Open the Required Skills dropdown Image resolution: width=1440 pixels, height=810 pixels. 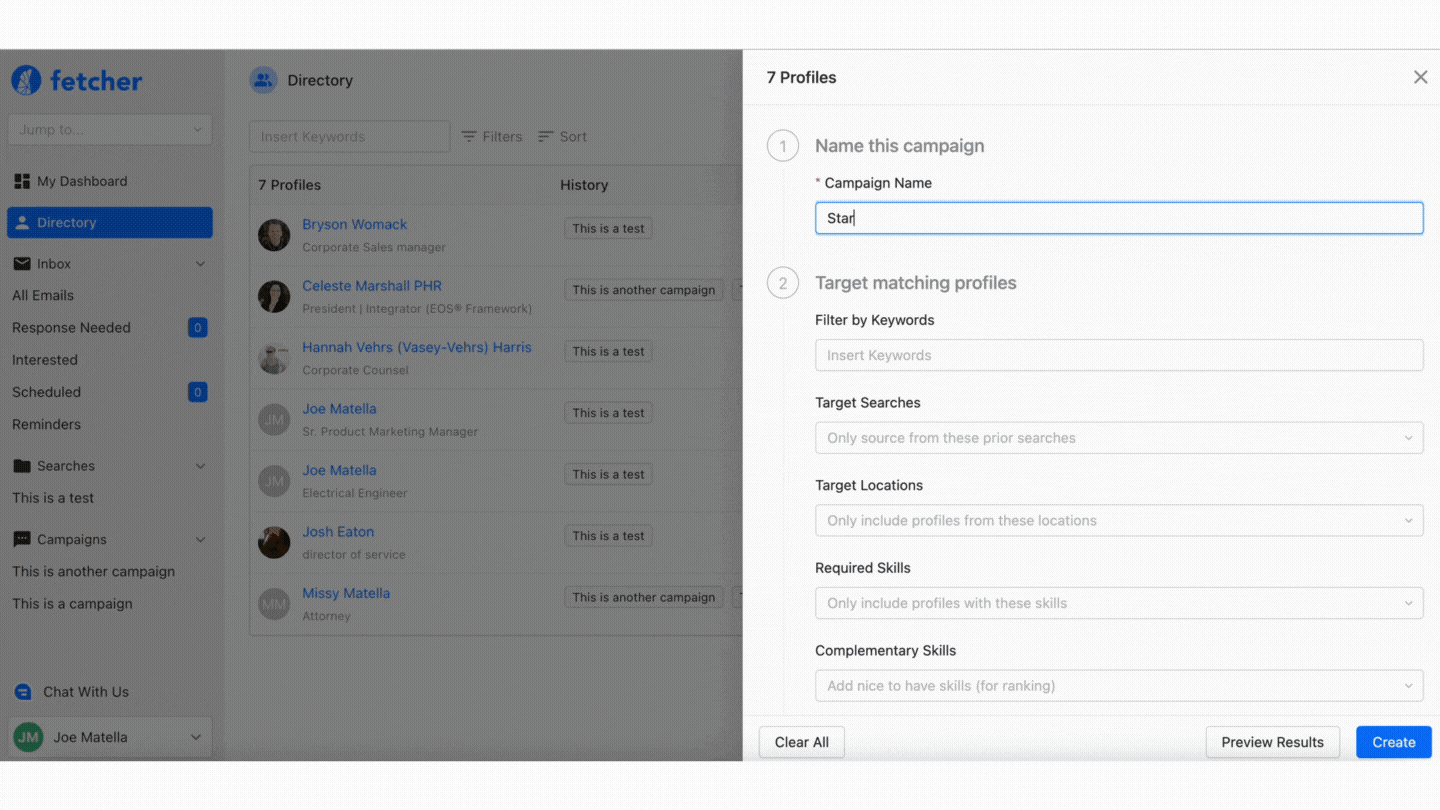[1119, 603]
